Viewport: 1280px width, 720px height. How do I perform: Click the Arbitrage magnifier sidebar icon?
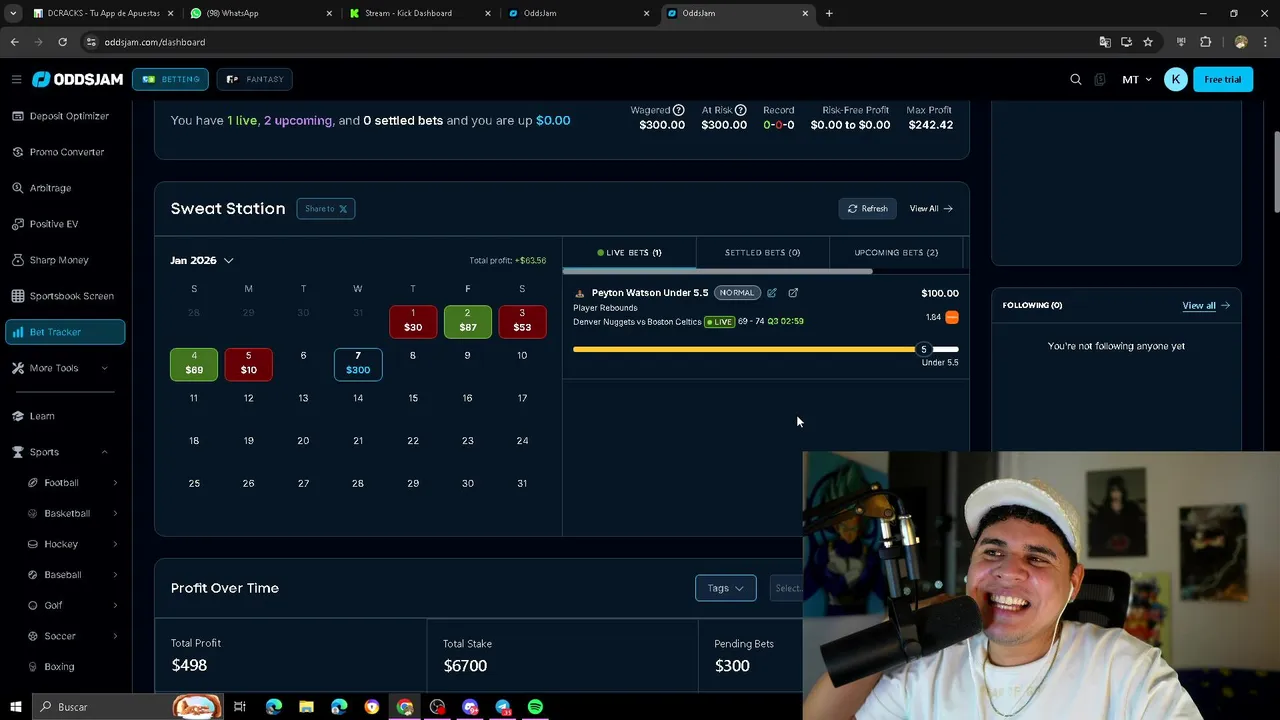click(18, 188)
